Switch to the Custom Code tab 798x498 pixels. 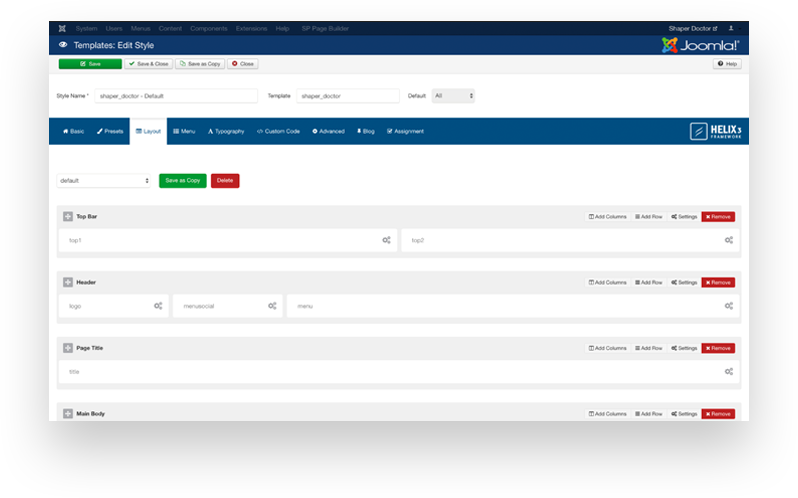click(278, 131)
